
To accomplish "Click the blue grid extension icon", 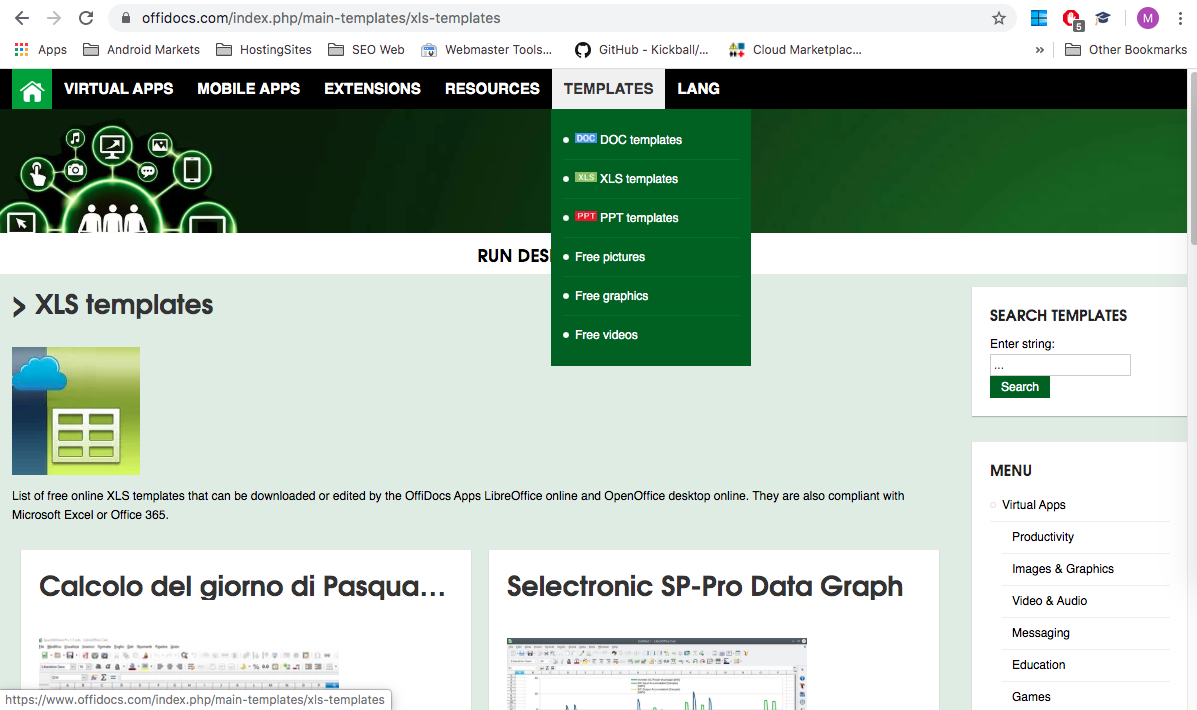I will [x=1038, y=17].
